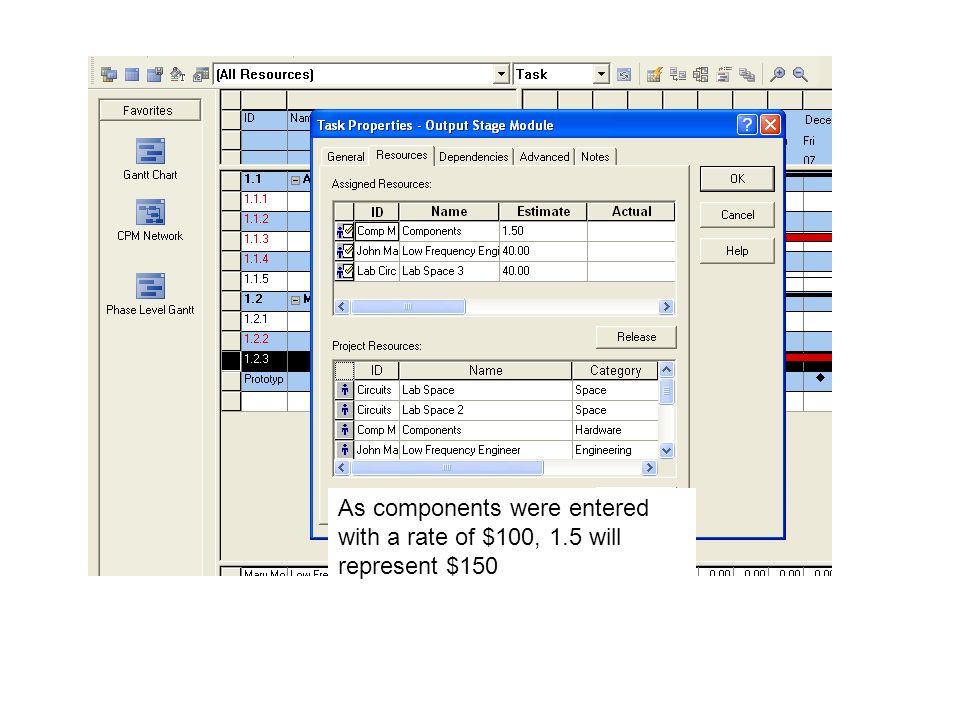960x720 pixels.
Task: Click resource icon beside assigned Components row
Action: pos(345,231)
